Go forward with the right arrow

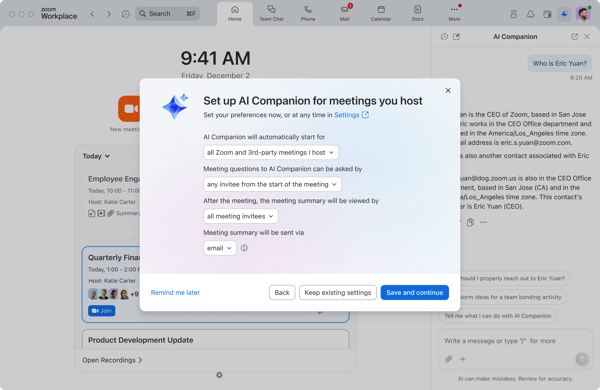click(x=109, y=14)
